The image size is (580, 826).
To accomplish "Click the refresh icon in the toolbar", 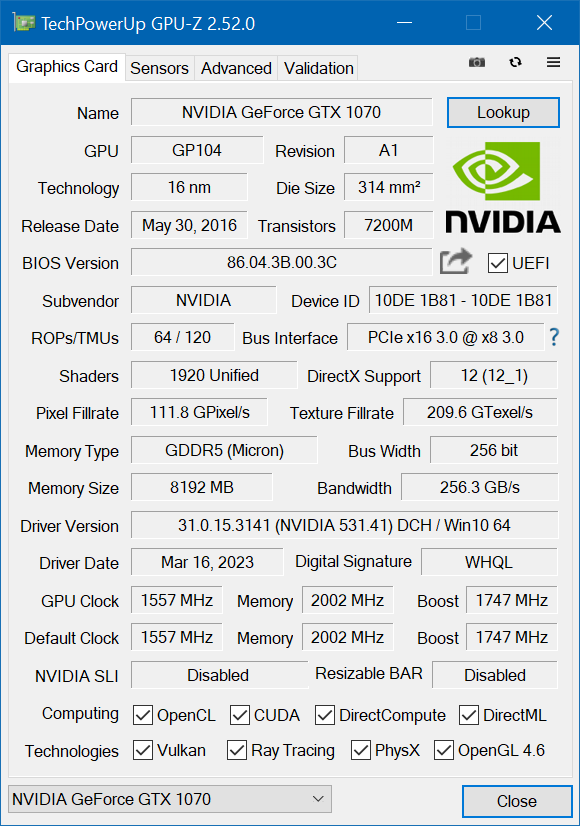I will point(515,62).
